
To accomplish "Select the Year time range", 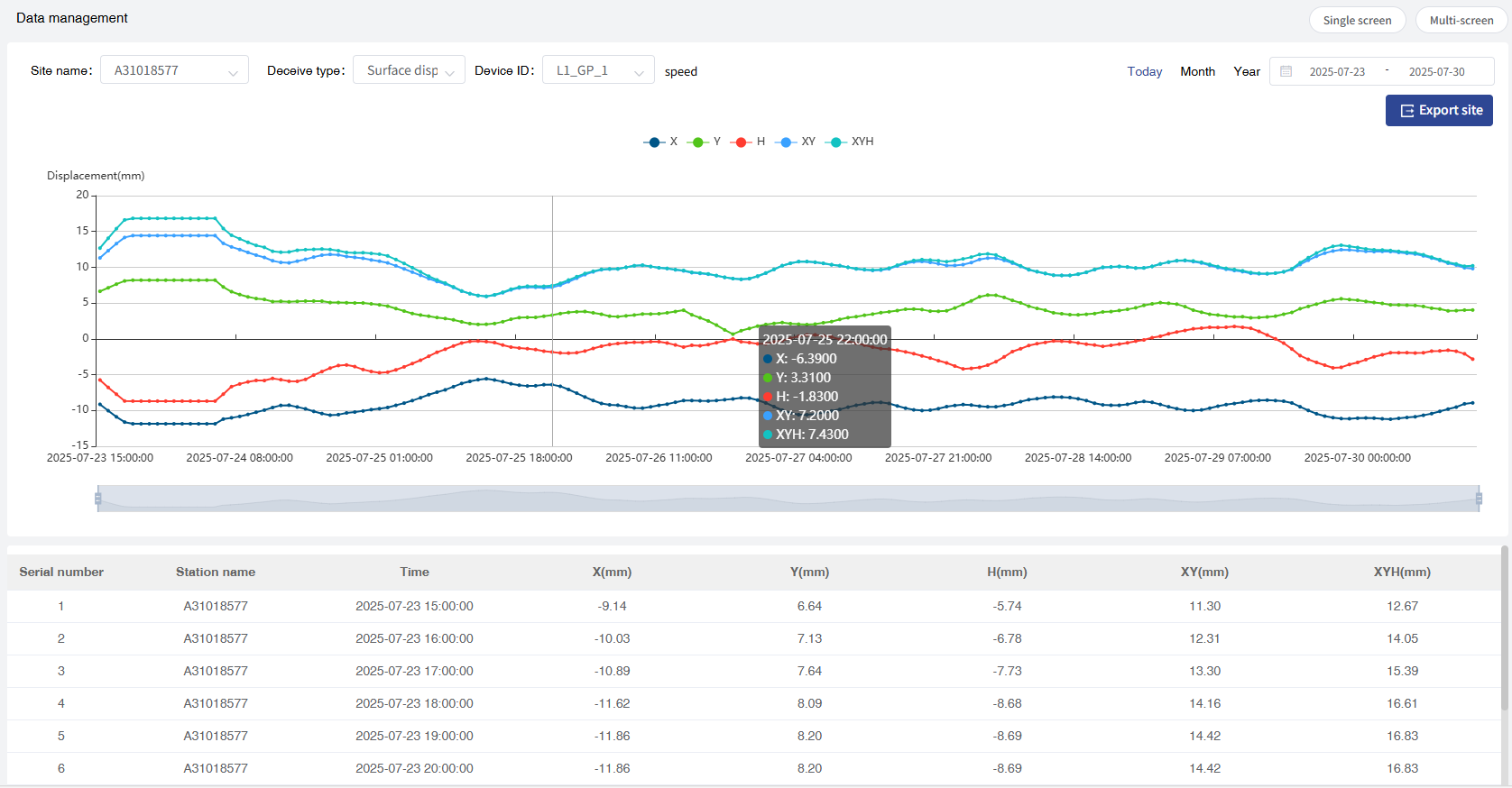I will click(x=1247, y=71).
